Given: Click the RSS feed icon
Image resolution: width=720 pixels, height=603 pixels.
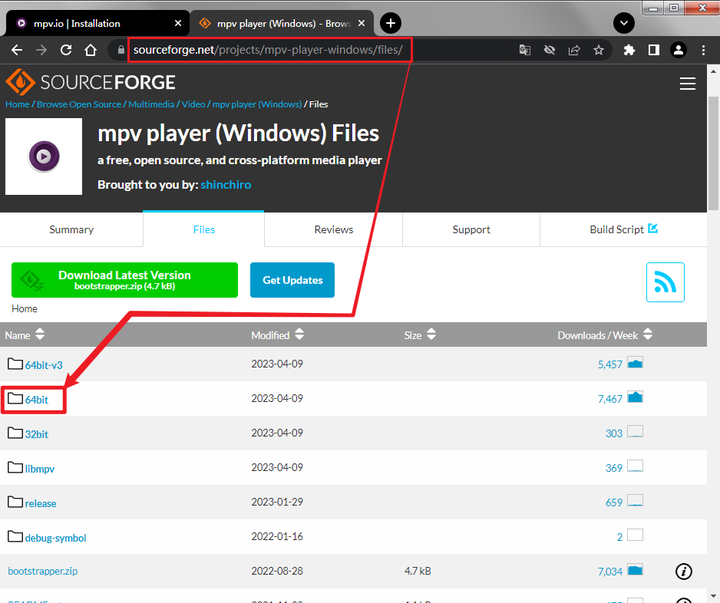Looking at the screenshot, I should [665, 282].
